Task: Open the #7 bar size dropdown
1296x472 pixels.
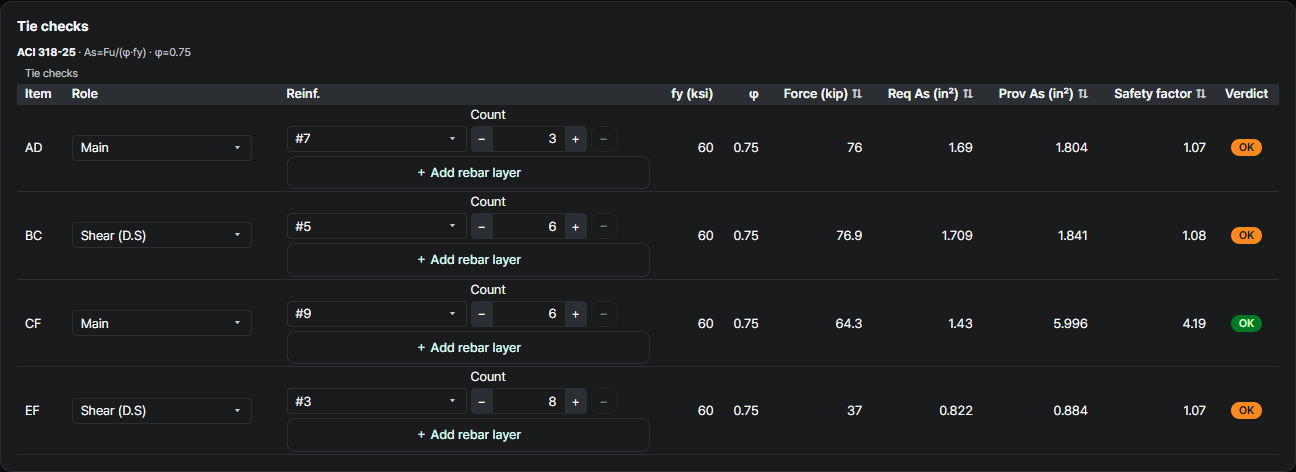Action: 377,139
